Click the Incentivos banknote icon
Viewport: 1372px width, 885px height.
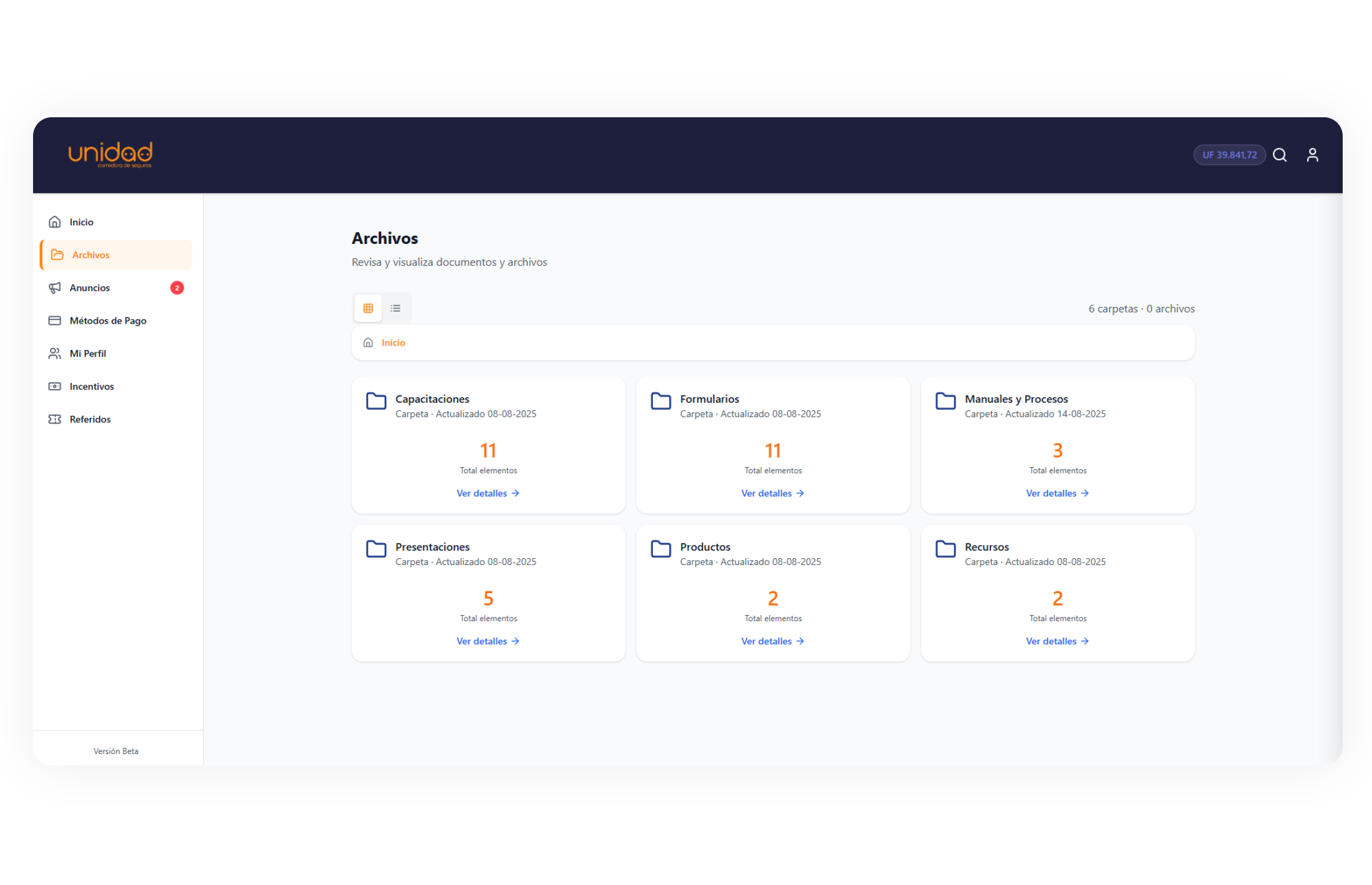tap(55, 386)
